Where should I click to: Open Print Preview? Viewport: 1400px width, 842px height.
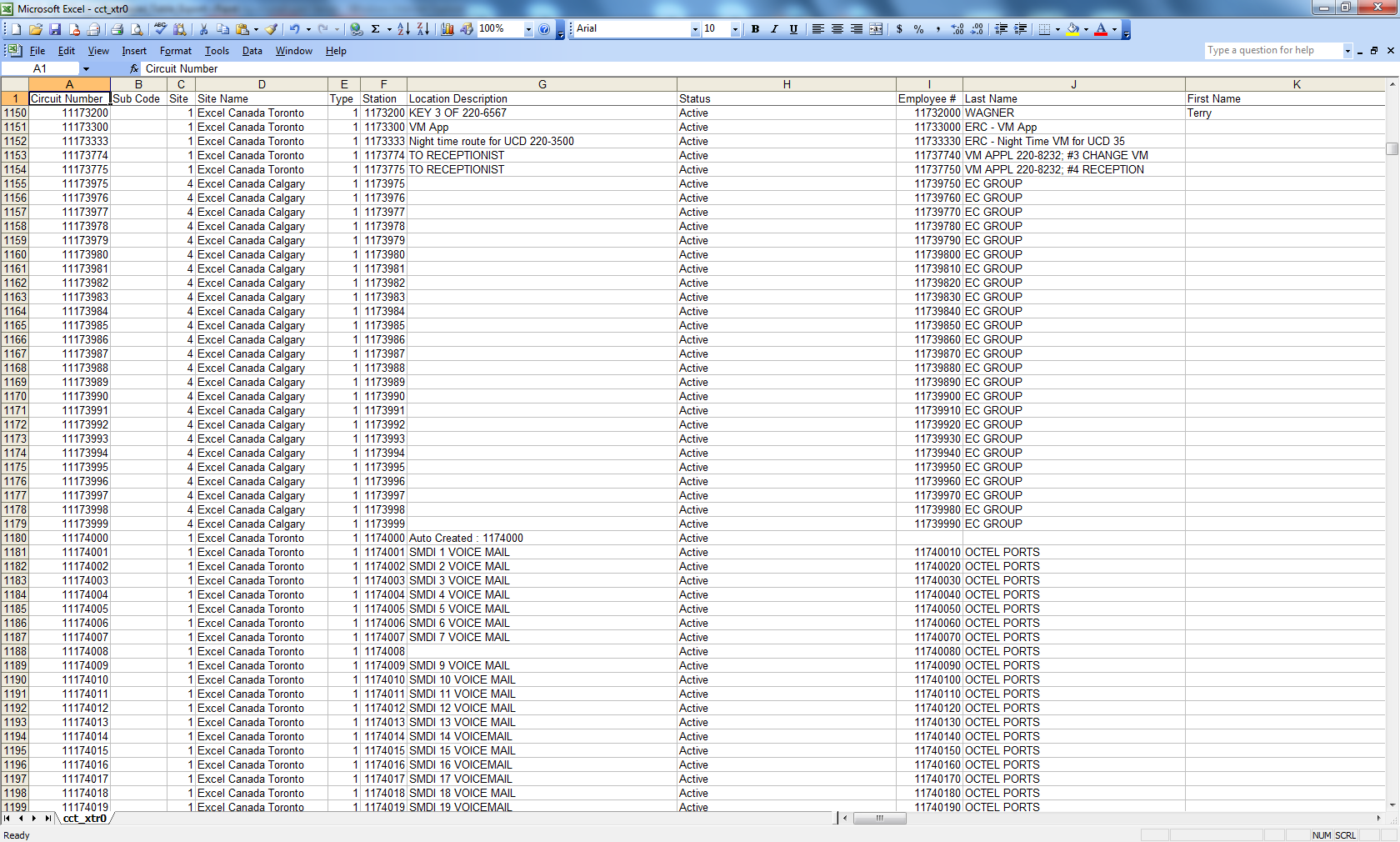(x=137, y=29)
